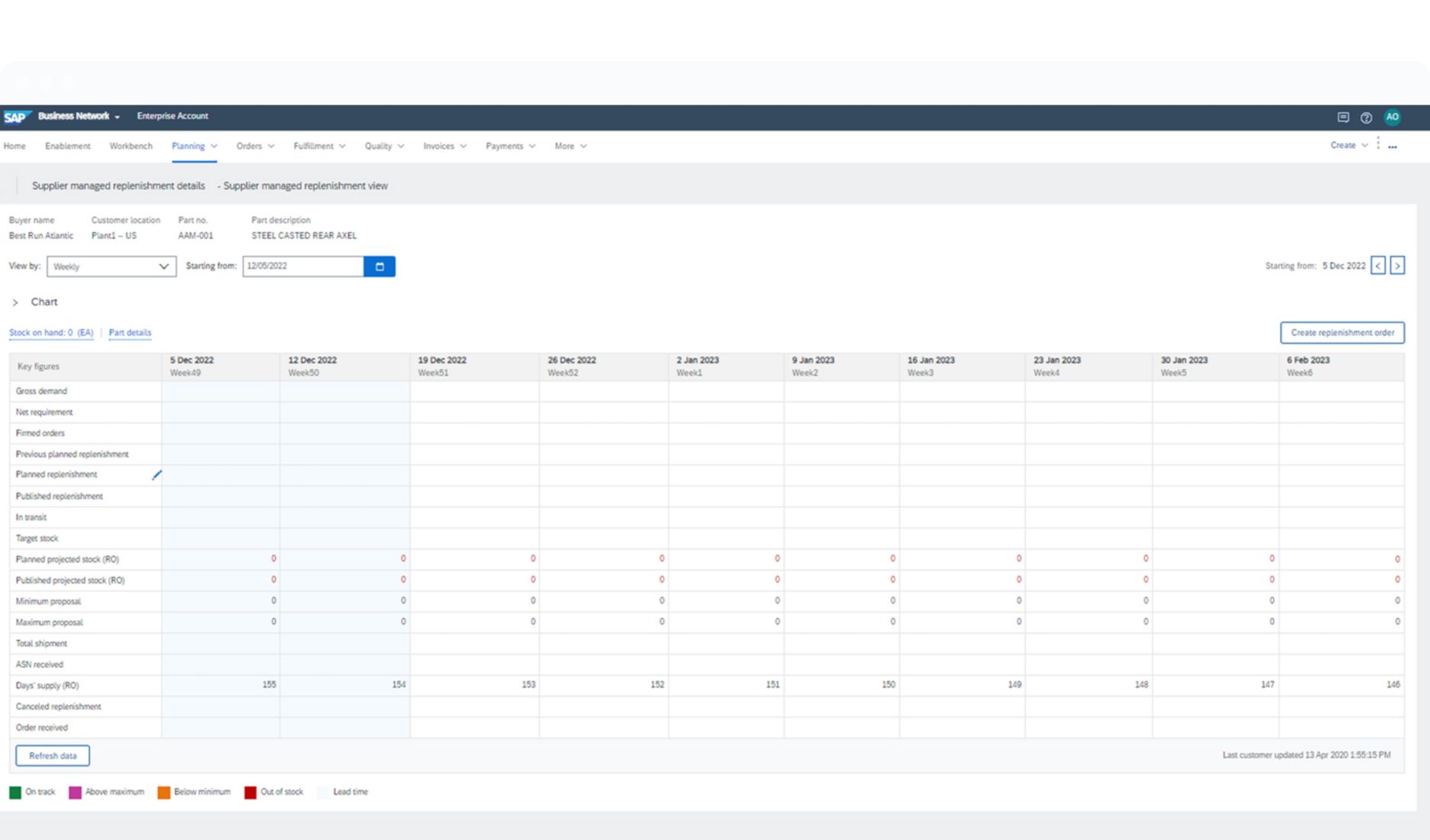Click the edit pencil for Planned replenishment
1430x840 pixels.
click(157, 475)
